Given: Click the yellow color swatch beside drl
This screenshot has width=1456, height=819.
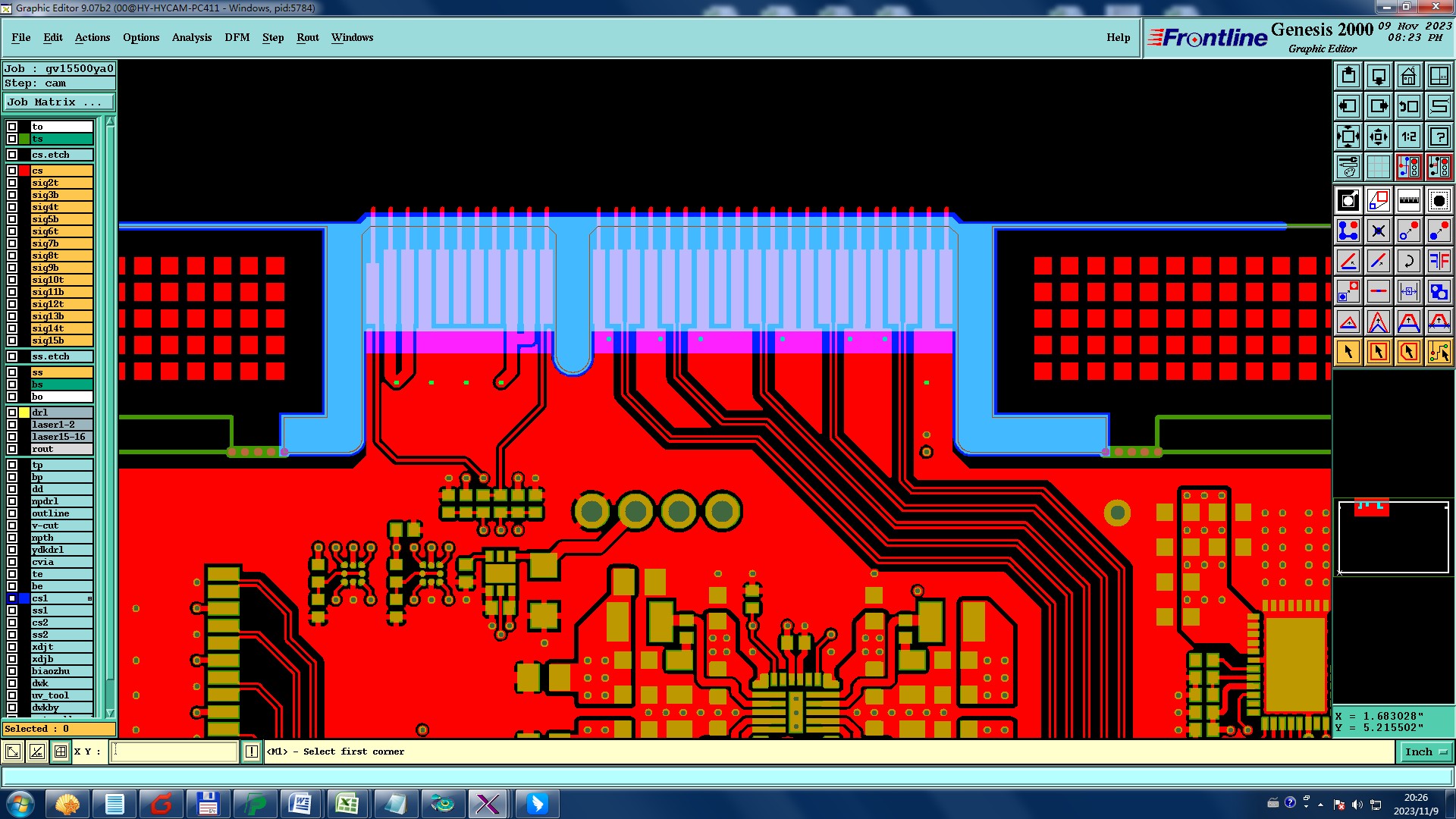Looking at the screenshot, I should coord(24,413).
